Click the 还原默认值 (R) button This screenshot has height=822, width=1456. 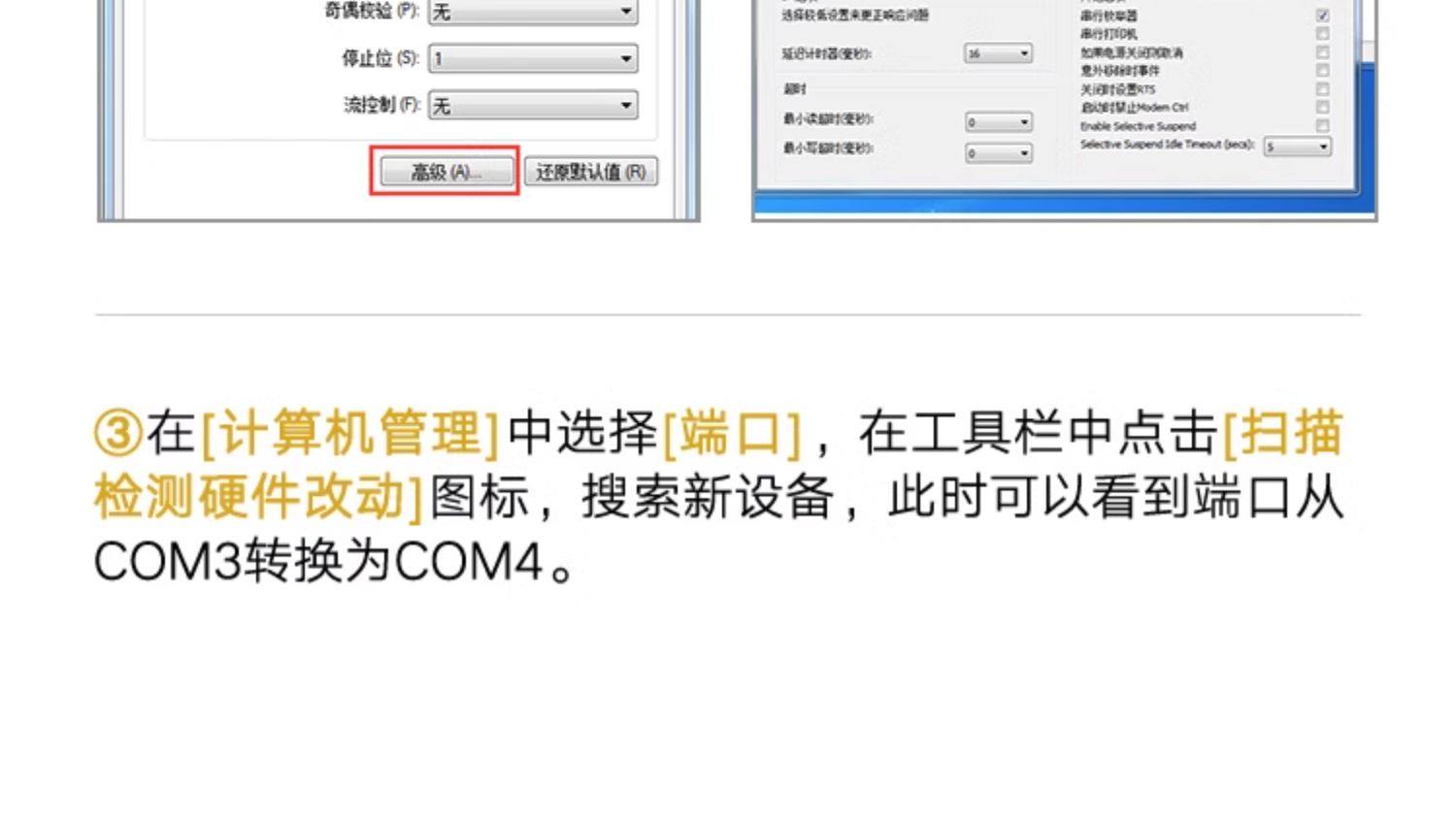point(591,172)
